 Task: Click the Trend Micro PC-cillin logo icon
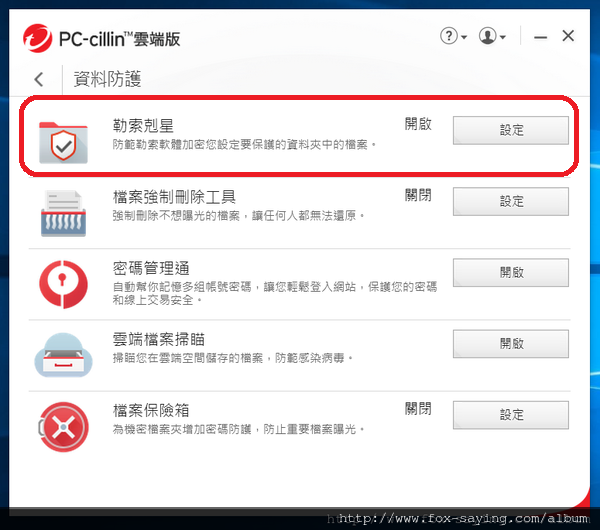pos(37,38)
